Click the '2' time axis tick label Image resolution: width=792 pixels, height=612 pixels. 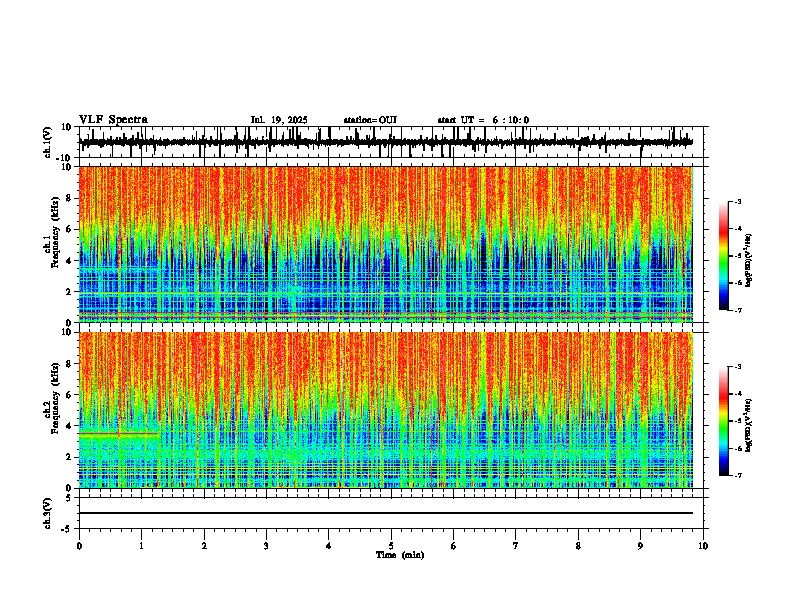point(204,546)
